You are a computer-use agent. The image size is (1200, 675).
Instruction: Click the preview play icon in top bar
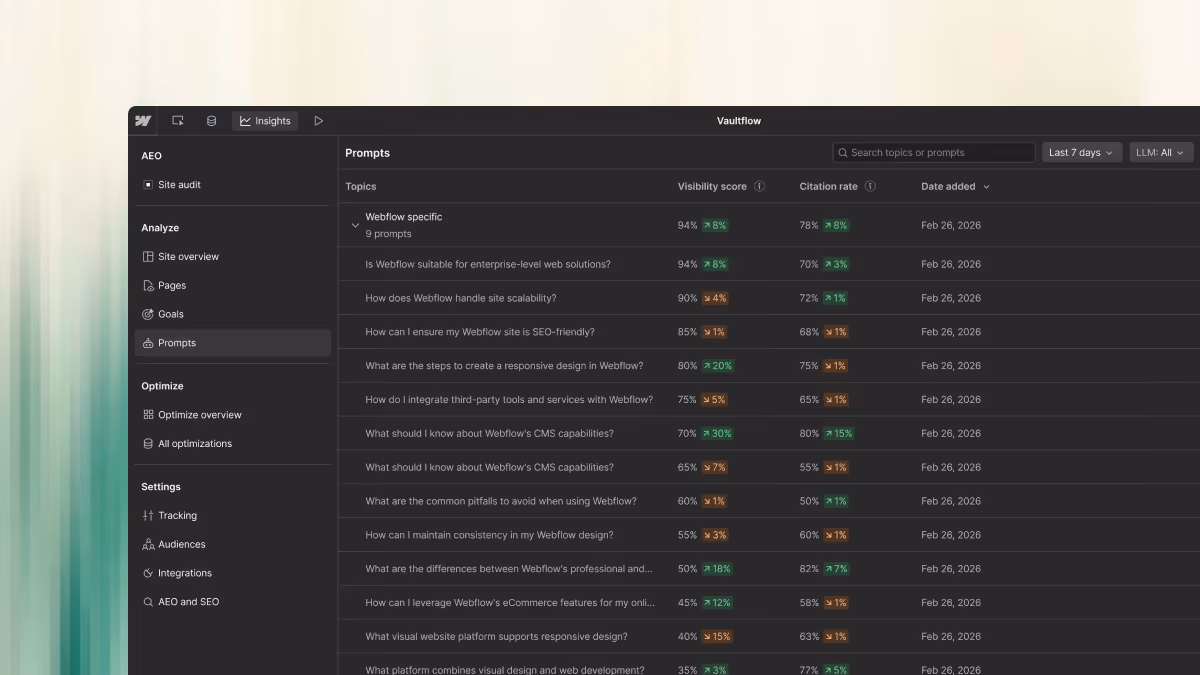(x=319, y=121)
